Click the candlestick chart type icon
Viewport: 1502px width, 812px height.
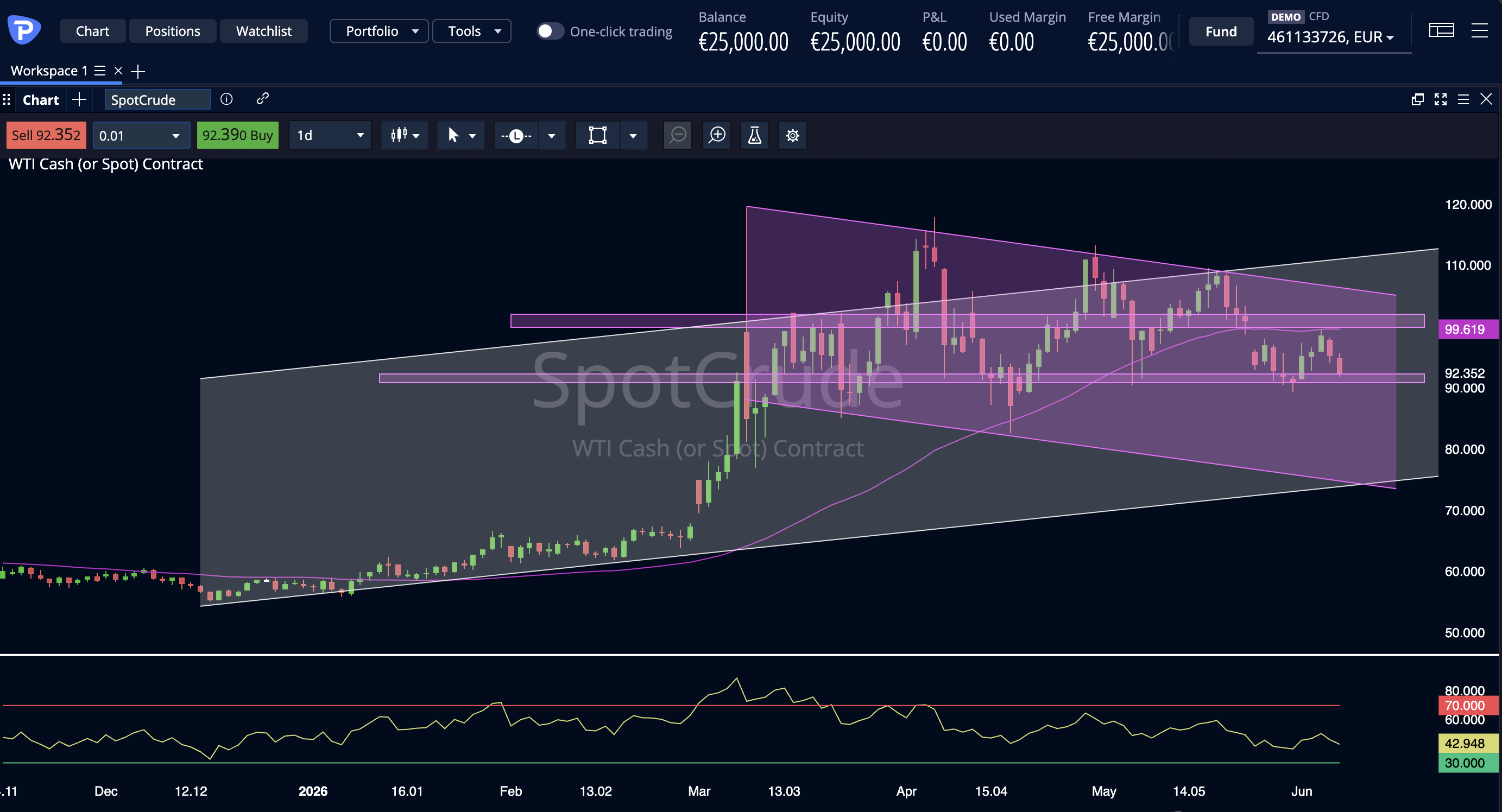399,135
